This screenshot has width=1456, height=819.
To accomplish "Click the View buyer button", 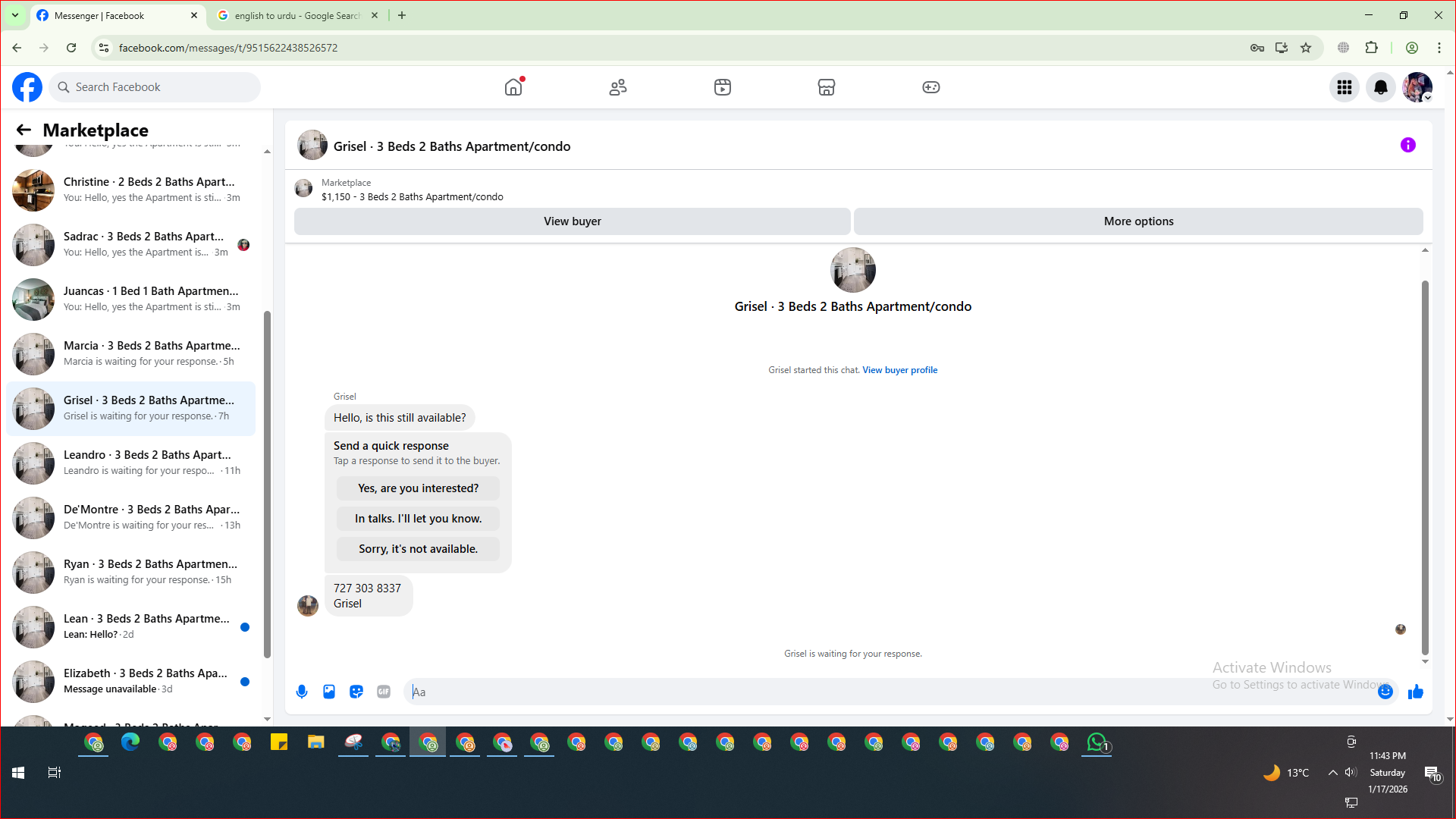I will (x=572, y=221).
